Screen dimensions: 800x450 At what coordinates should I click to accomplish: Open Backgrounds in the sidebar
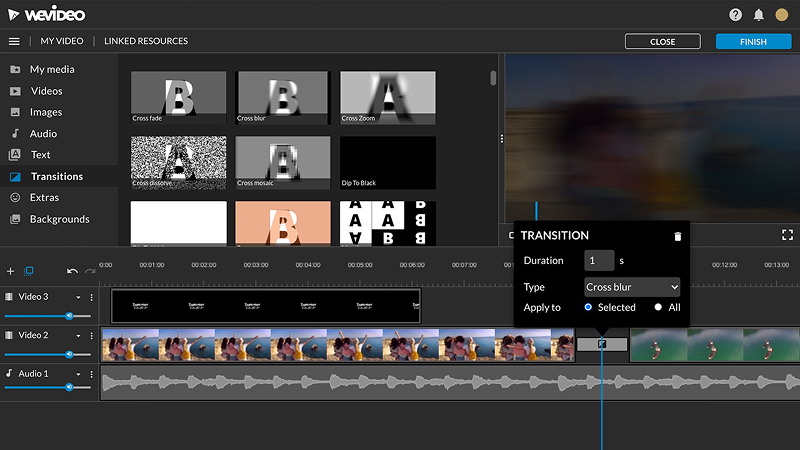59,219
